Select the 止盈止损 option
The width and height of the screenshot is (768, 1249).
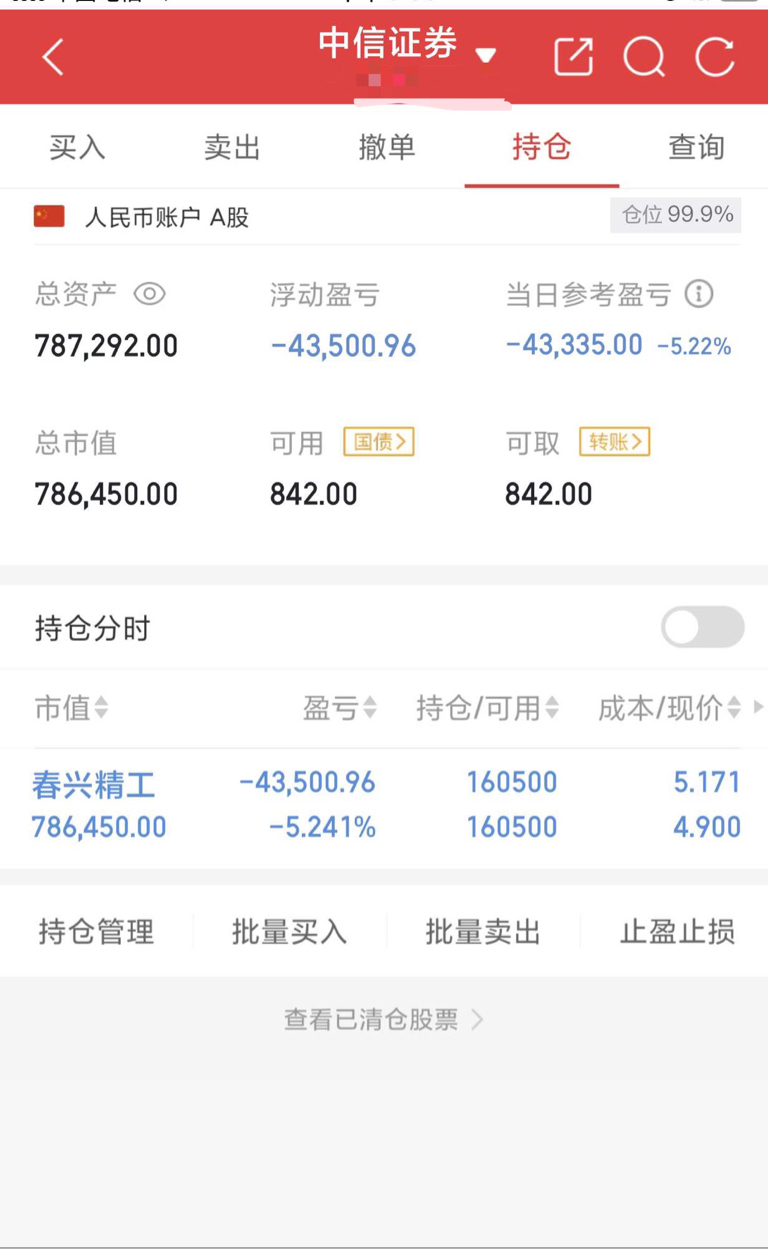click(678, 932)
